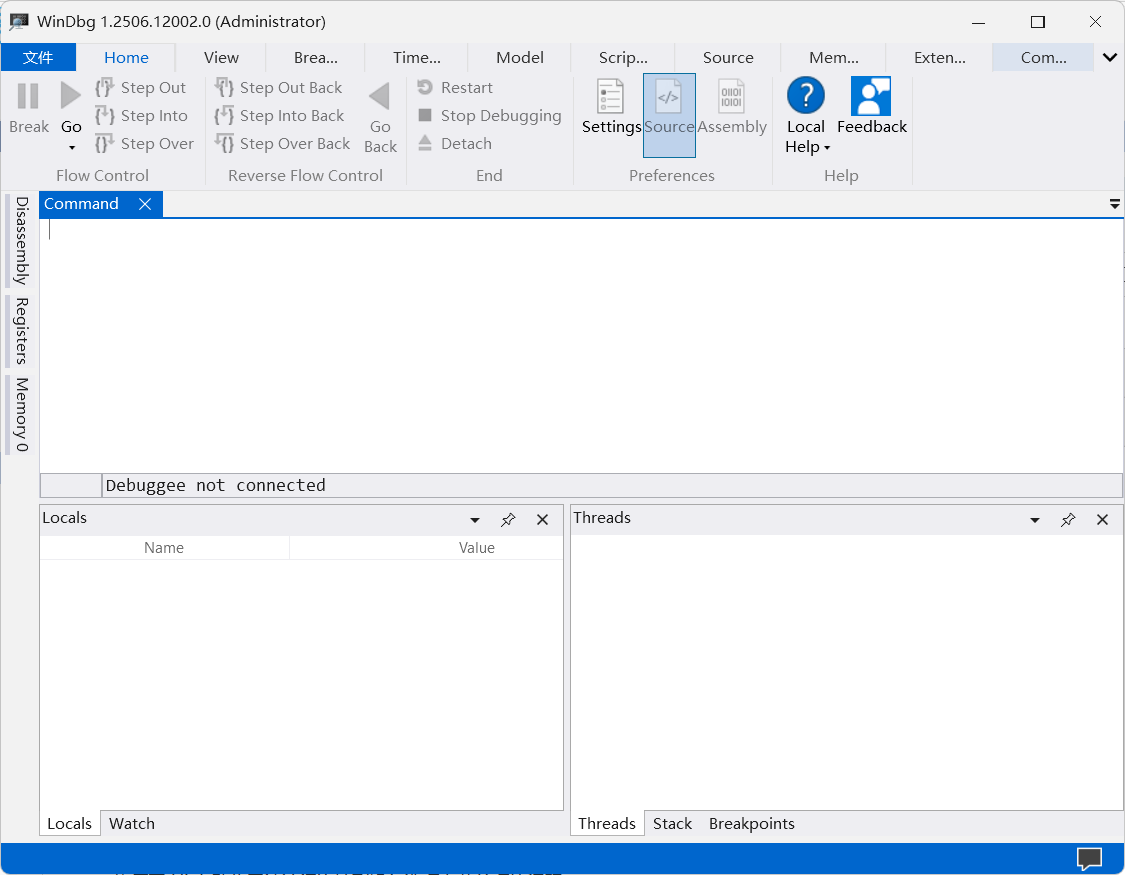Select the Locals bottom tab

tap(70, 824)
